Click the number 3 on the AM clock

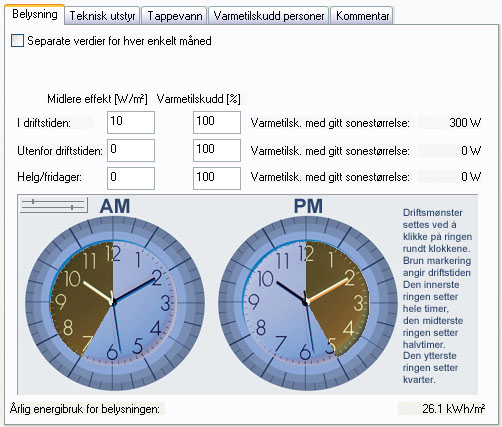[x=165, y=303]
